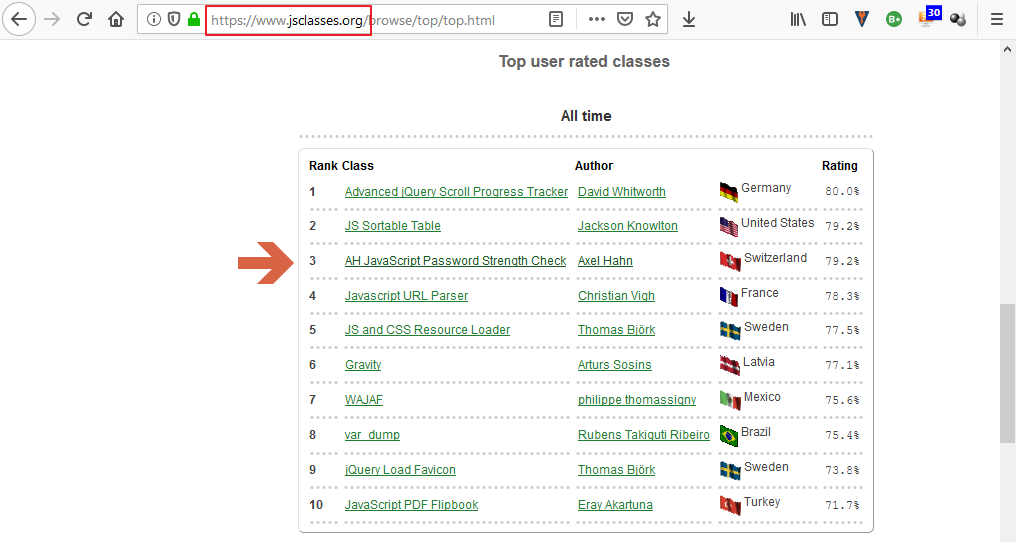Open JavaScript PDF Flipbook class
This screenshot has width=1016, height=542.
coord(411,505)
